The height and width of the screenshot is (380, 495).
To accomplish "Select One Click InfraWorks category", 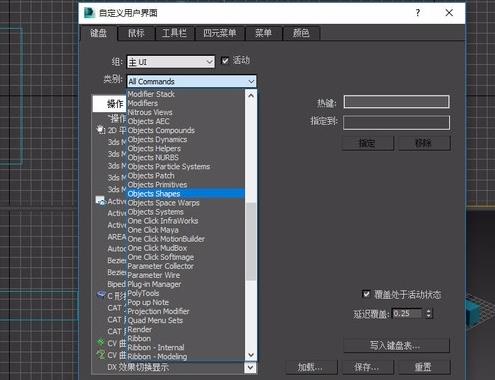I will click(163, 221).
